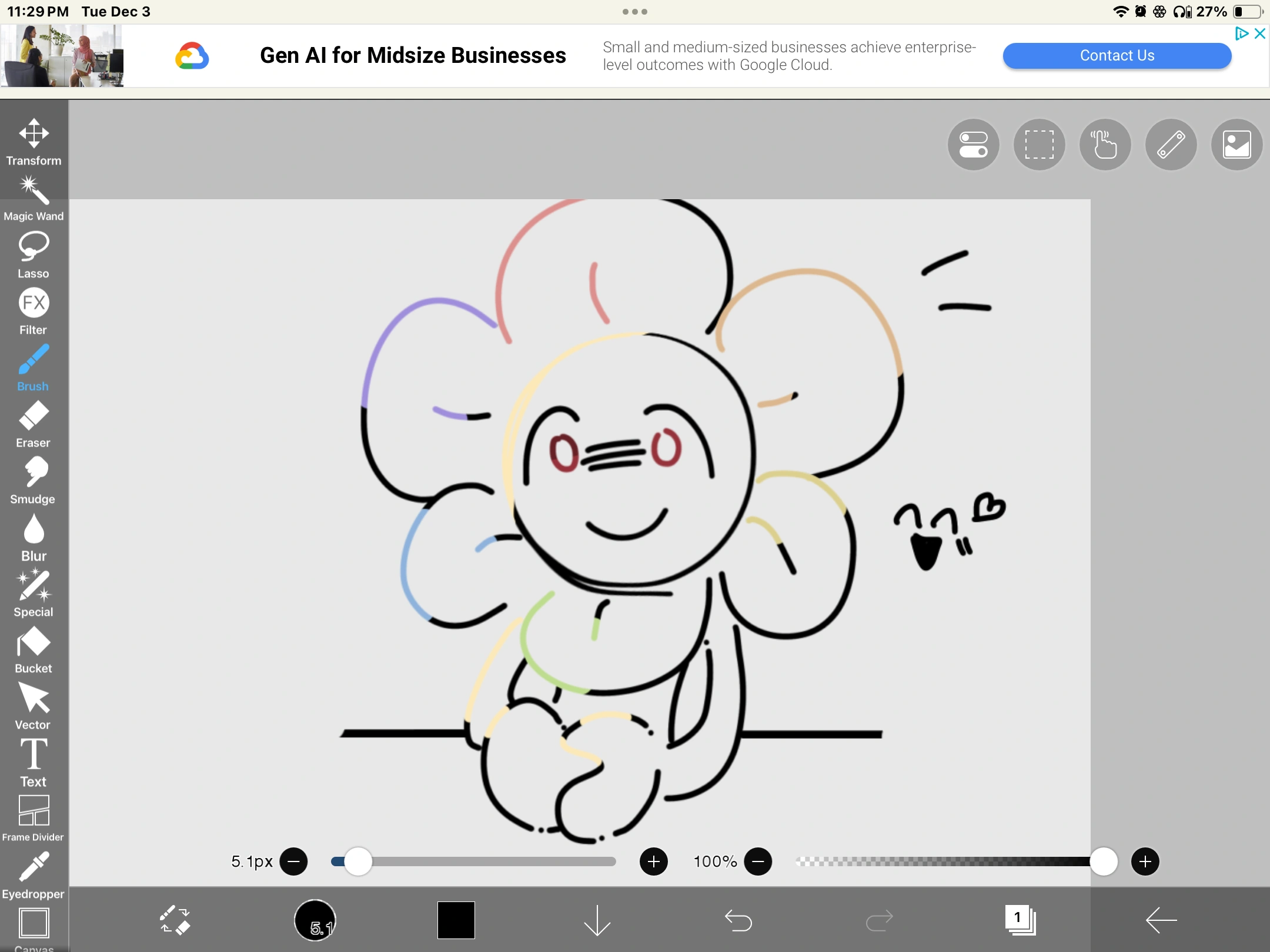Tap the down arrow to hide toolbar

[597, 920]
